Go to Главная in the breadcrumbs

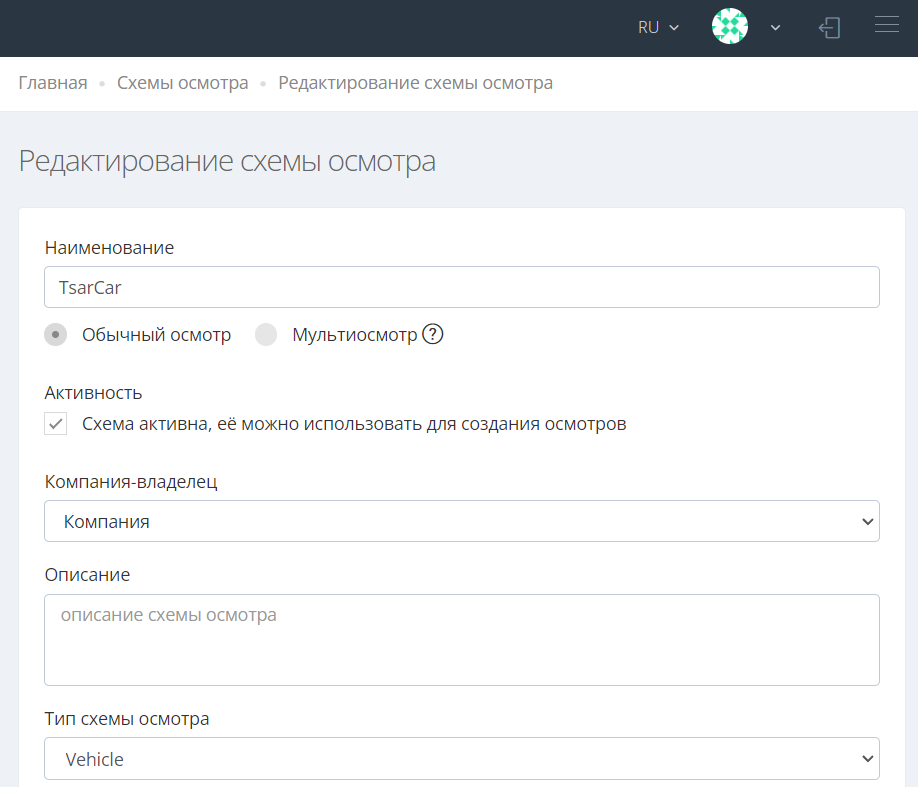53,83
